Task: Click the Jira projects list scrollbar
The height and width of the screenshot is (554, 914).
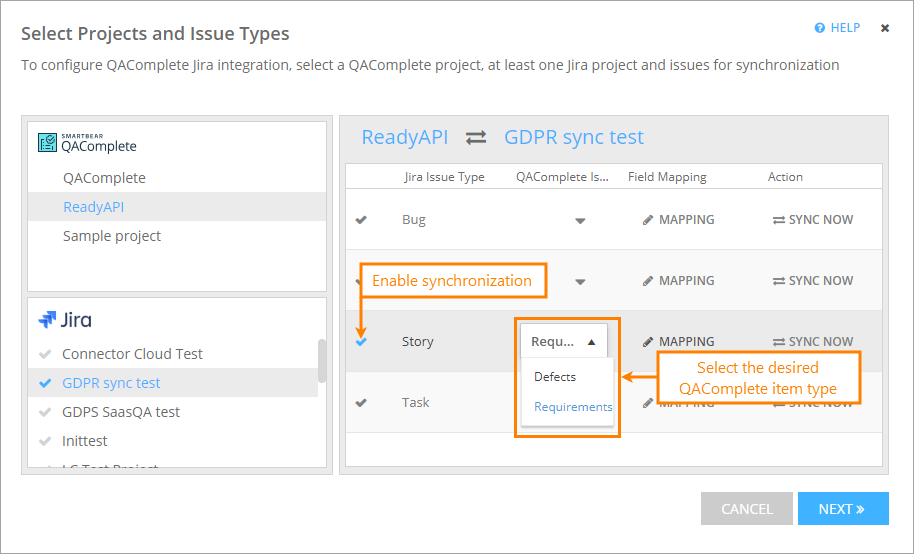Action: pyautogui.click(x=322, y=361)
